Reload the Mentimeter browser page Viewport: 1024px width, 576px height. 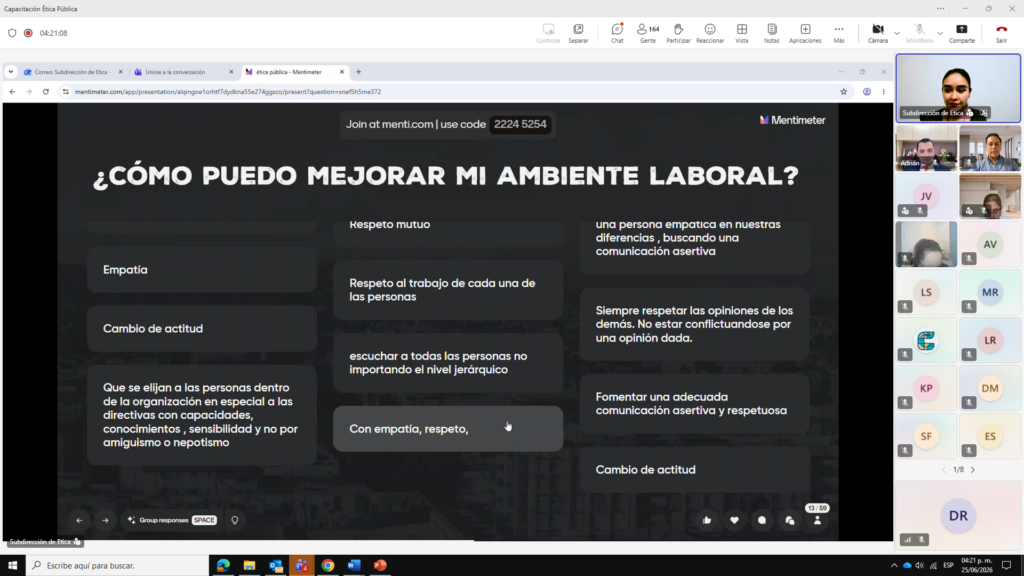[x=46, y=92]
